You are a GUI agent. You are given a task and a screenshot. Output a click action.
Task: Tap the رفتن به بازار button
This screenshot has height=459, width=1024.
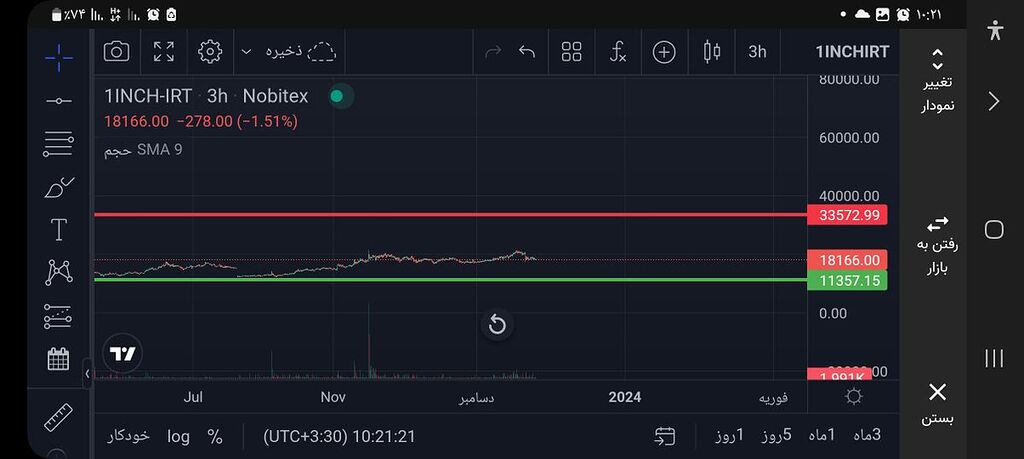point(938,244)
